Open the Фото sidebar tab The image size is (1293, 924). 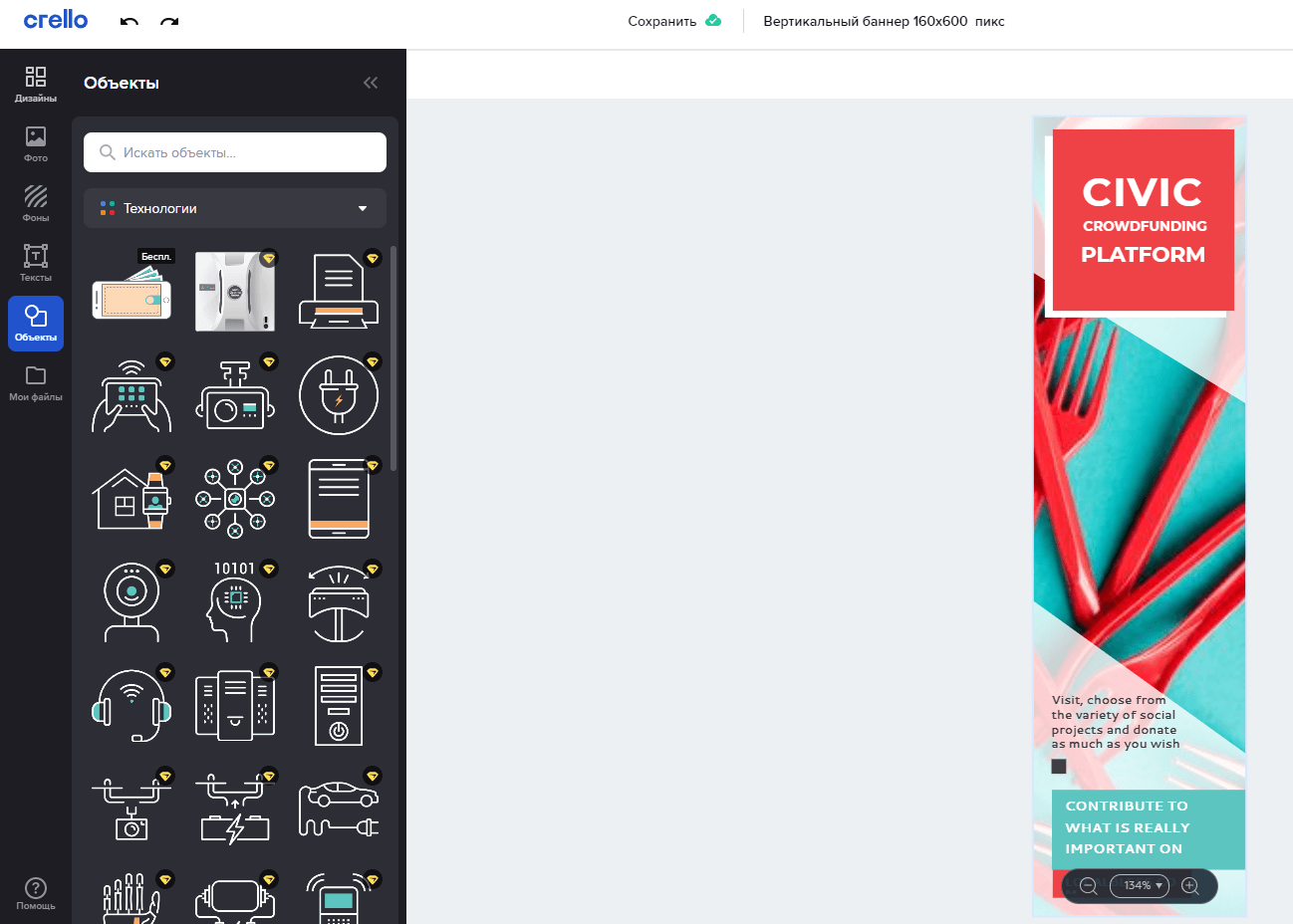36,143
